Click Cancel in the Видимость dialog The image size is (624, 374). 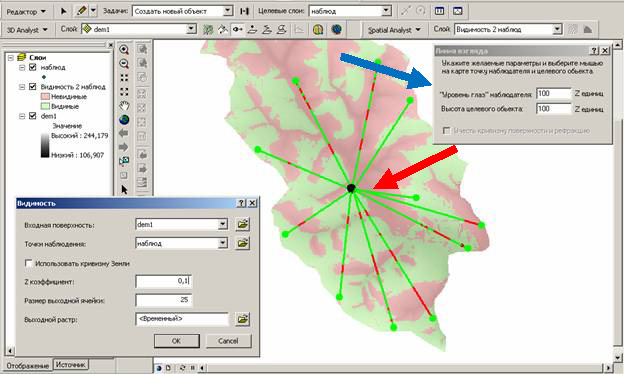pyautogui.click(x=228, y=341)
